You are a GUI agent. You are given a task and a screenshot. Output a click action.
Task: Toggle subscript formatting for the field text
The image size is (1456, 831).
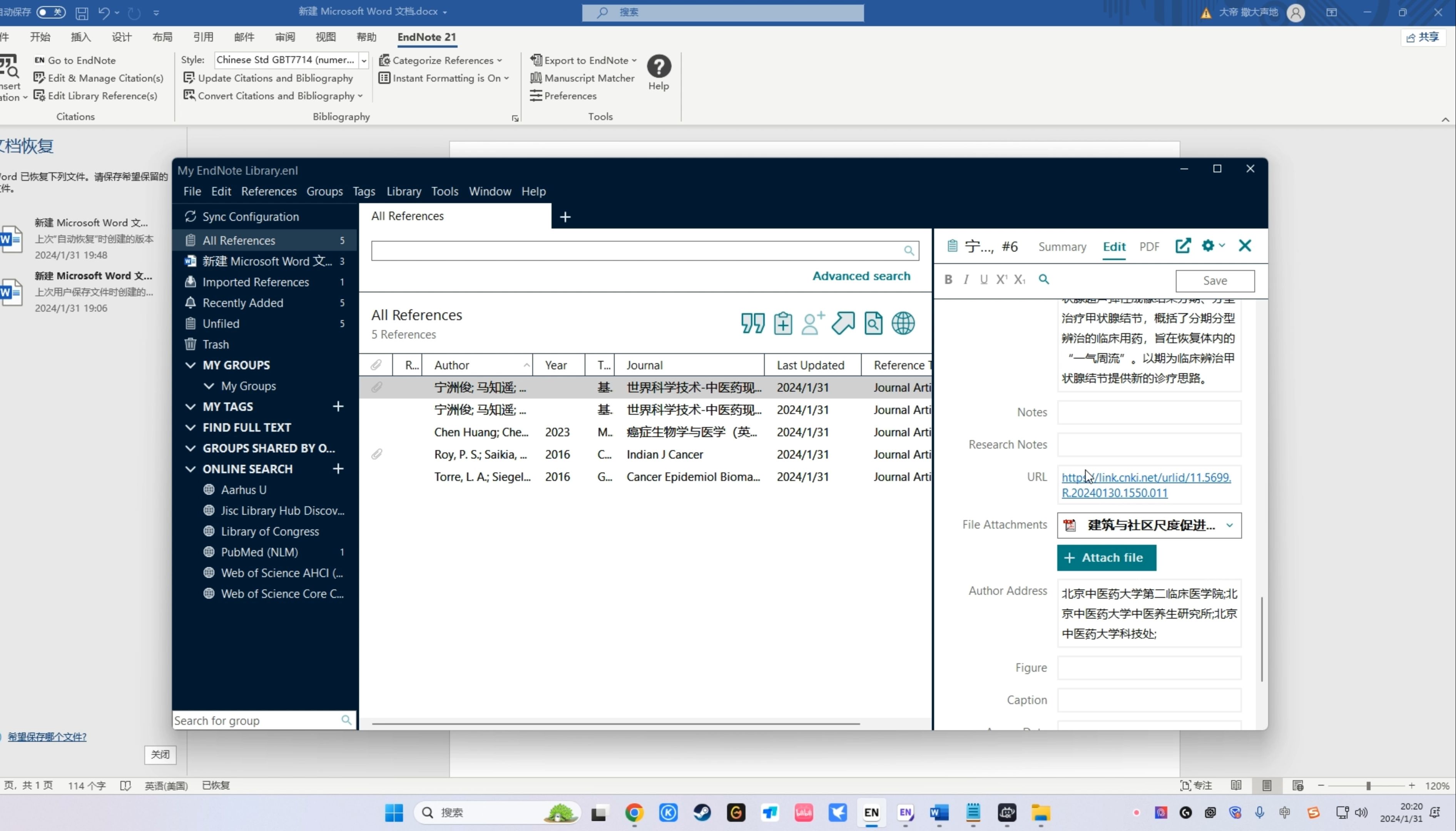(1021, 279)
